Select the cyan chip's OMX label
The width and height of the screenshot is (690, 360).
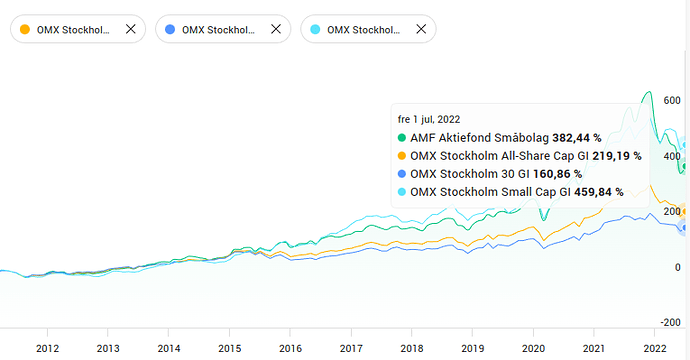363,30
